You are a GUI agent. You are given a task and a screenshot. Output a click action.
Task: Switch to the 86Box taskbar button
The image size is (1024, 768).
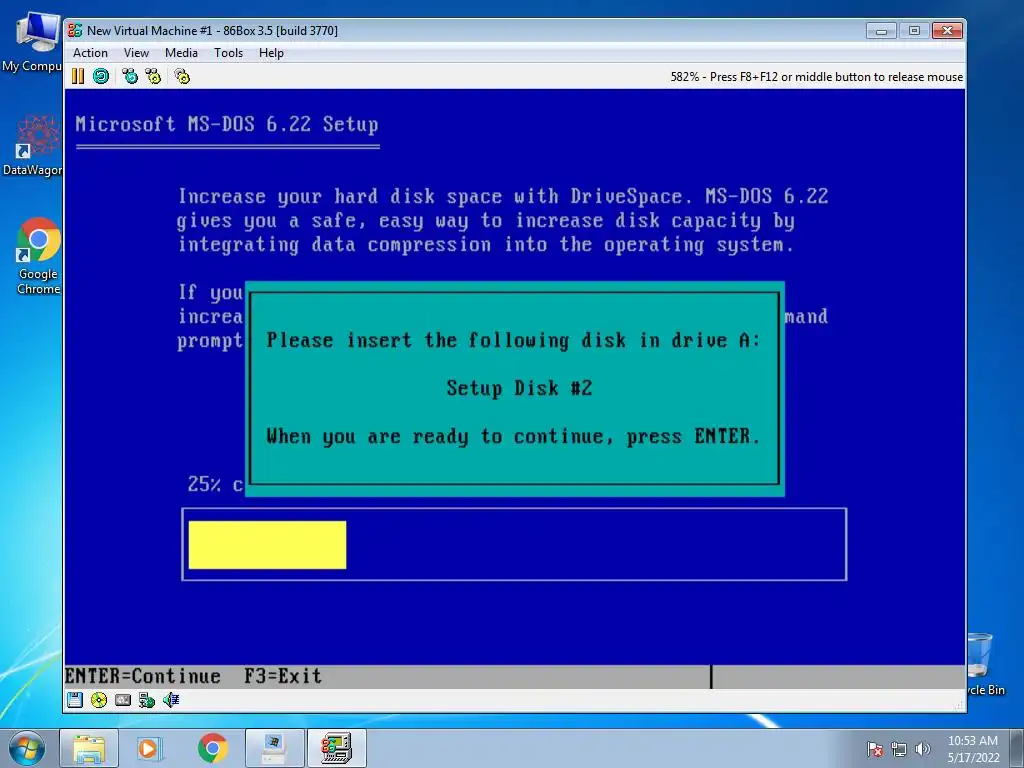[337, 748]
